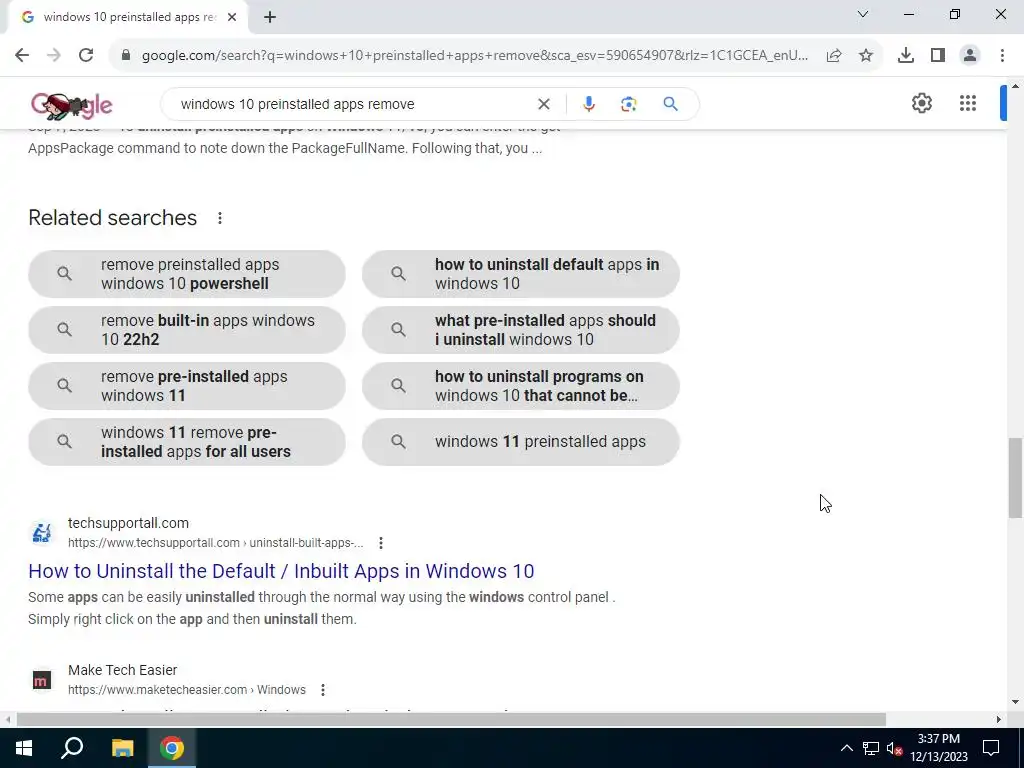The width and height of the screenshot is (1024, 768).
Task: Open Chrome profile avatar
Action: (x=970, y=56)
